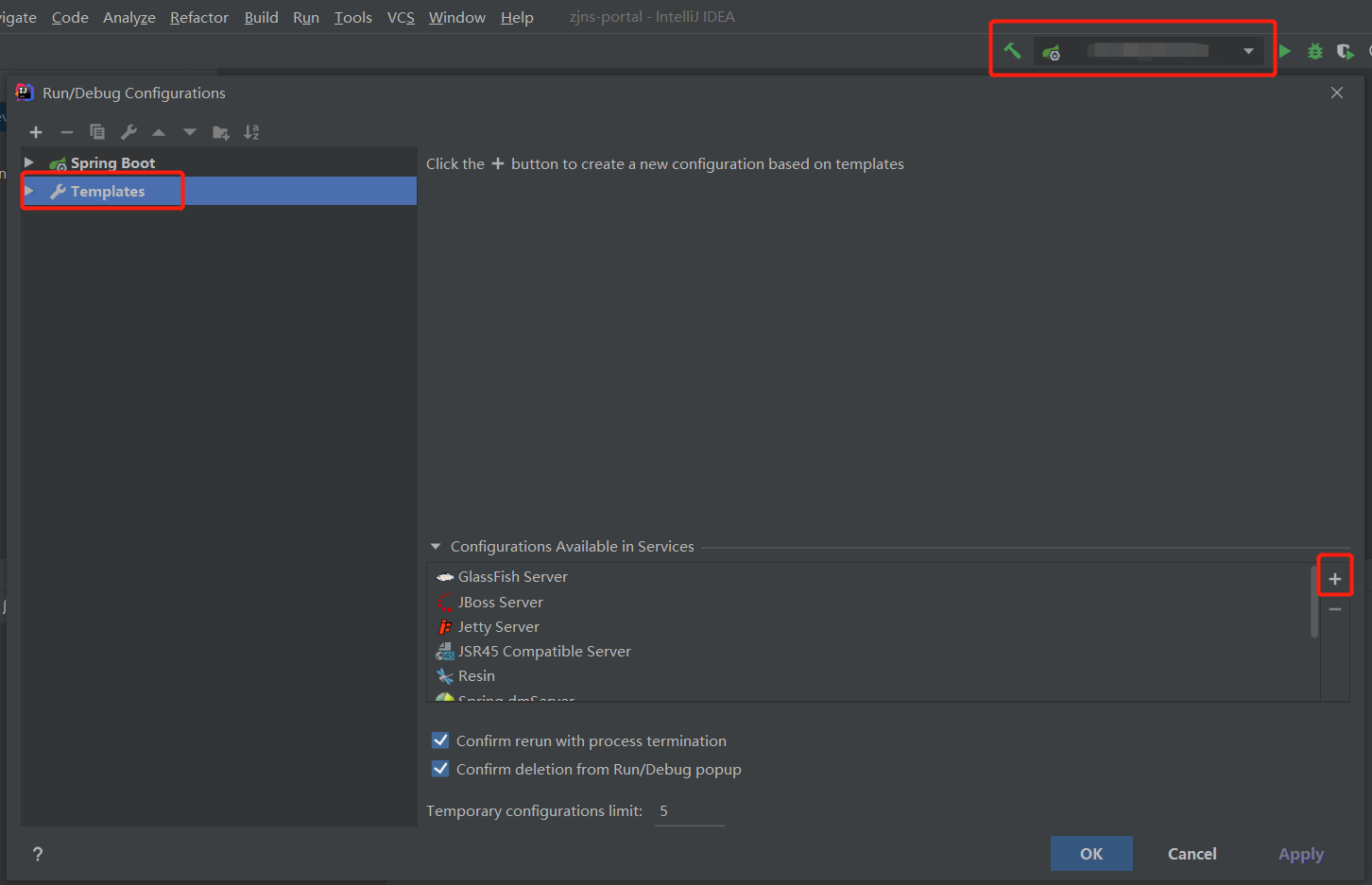Toggle Confirm deletion from Run/Debug popup
The width and height of the screenshot is (1372, 885).
pos(440,769)
